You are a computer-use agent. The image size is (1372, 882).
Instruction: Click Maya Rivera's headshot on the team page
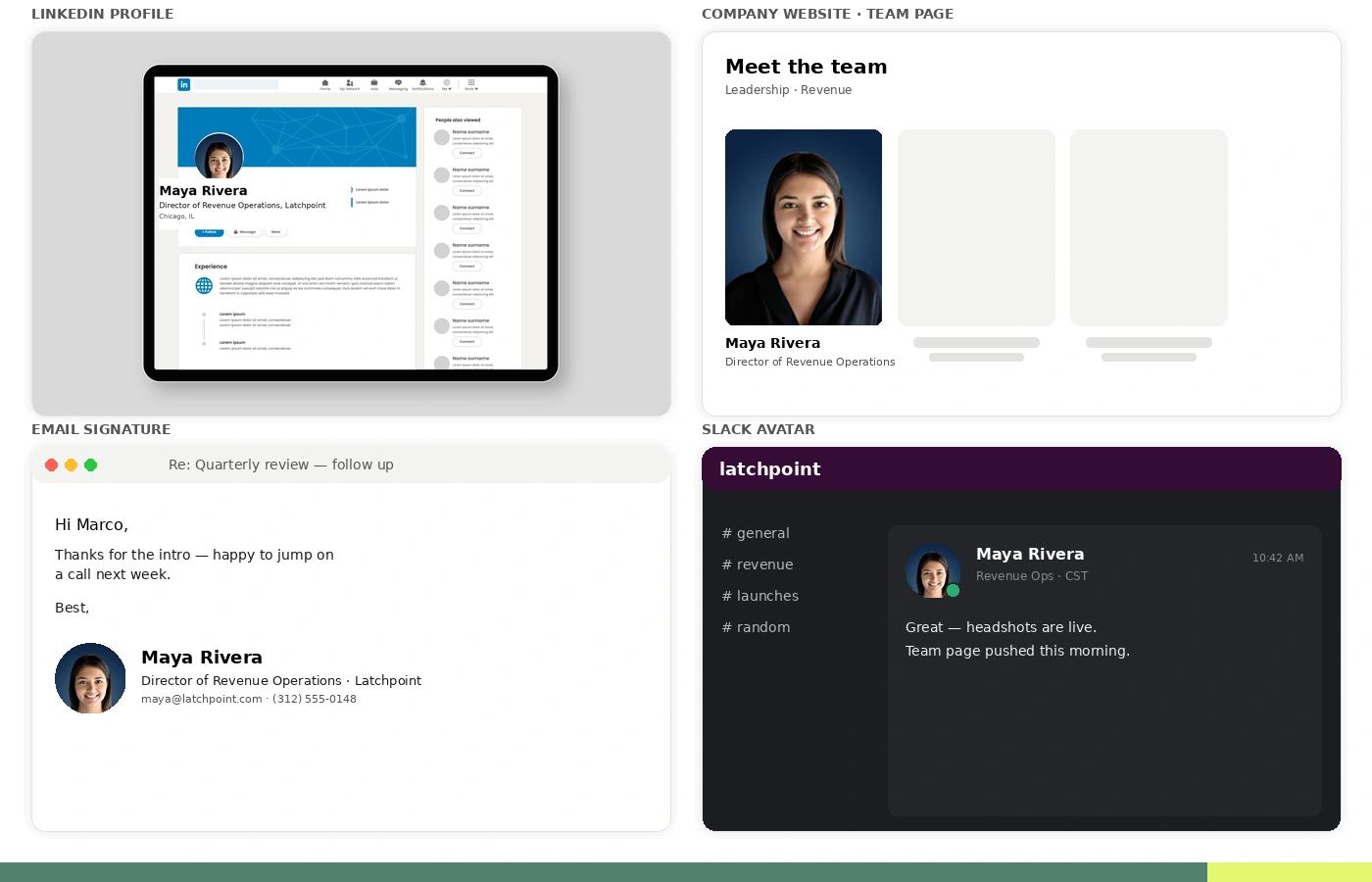(804, 227)
